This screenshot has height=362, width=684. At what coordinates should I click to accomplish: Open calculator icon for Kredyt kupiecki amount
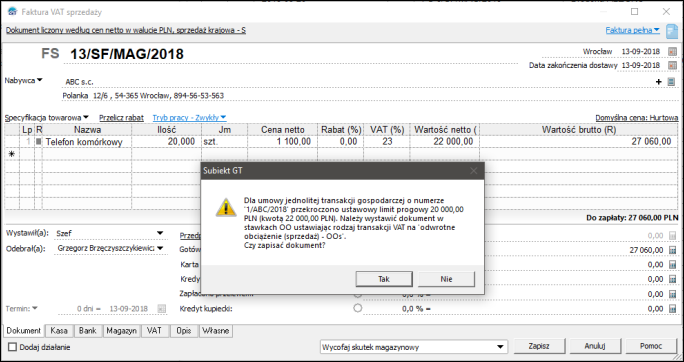(x=672, y=309)
